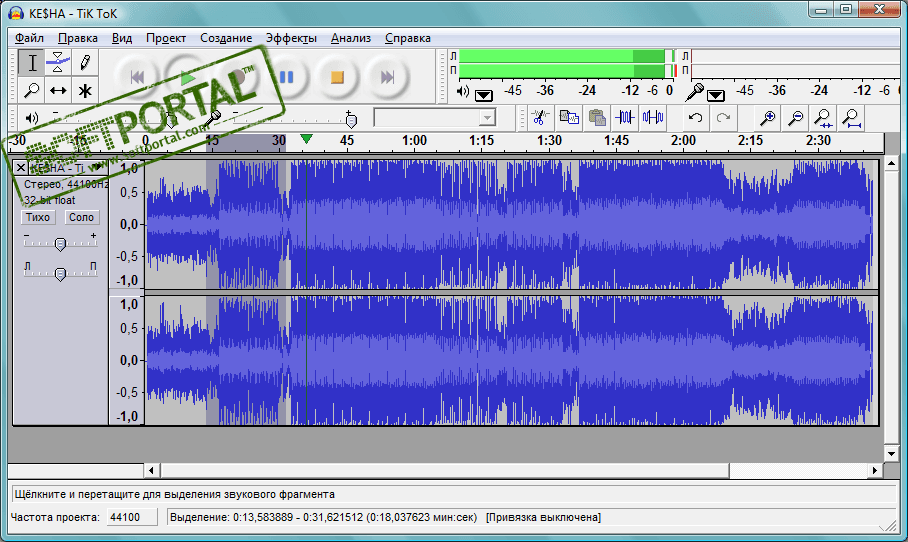The width and height of the screenshot is (908, 542).
Task: Trim audio outside the selection
Action: pyautogui.click(x=625, y=118)
